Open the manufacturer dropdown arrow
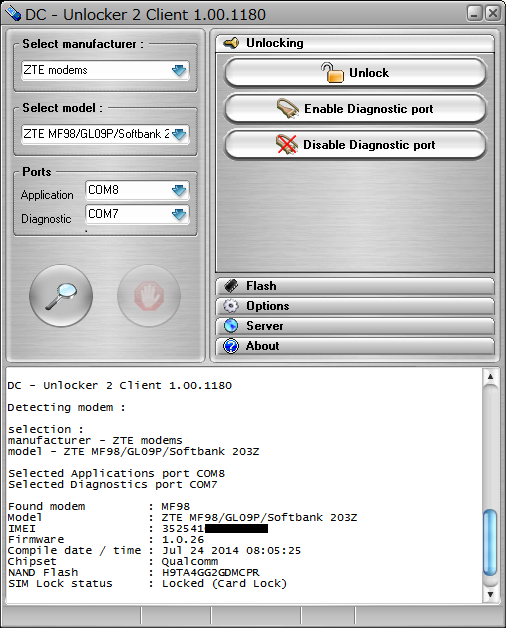Image resolution: width=506 pixels, height=628 pixels. coord(179,70)
